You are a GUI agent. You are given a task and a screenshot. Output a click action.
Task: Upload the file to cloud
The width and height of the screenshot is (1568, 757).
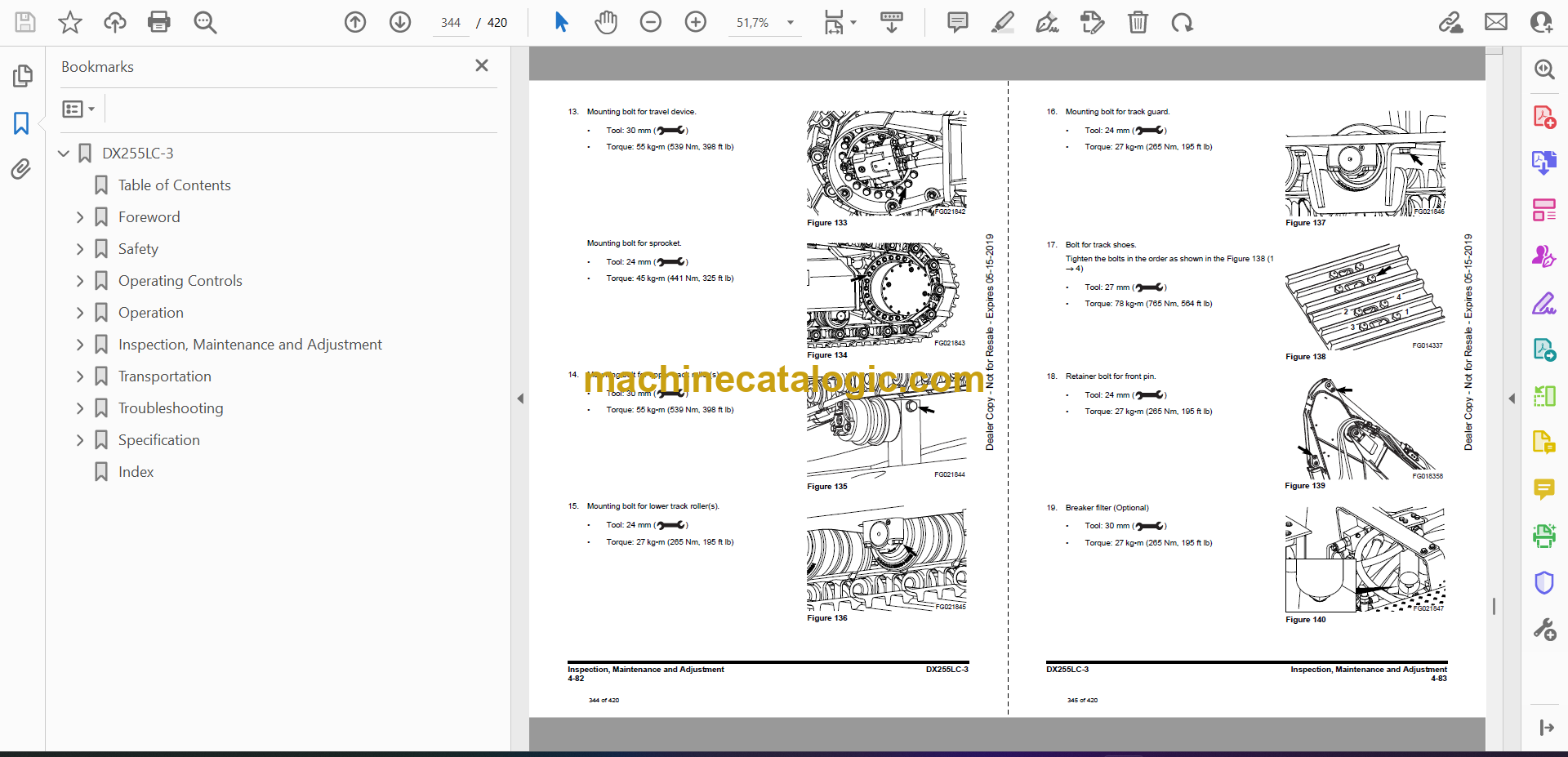pyautogui.click(x=115, y=22)
